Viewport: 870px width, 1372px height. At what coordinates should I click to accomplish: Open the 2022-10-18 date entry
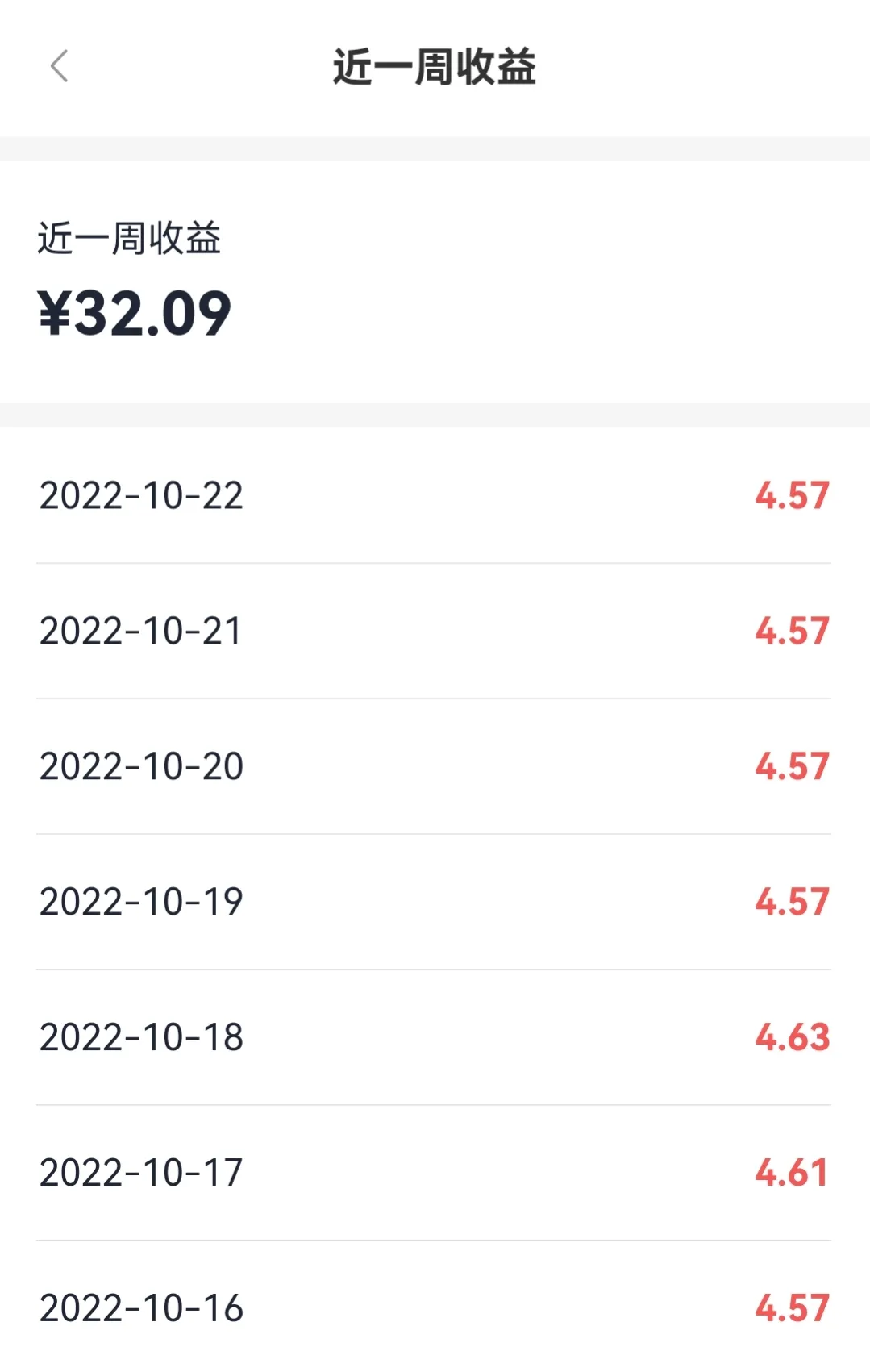coord(141,1037)
